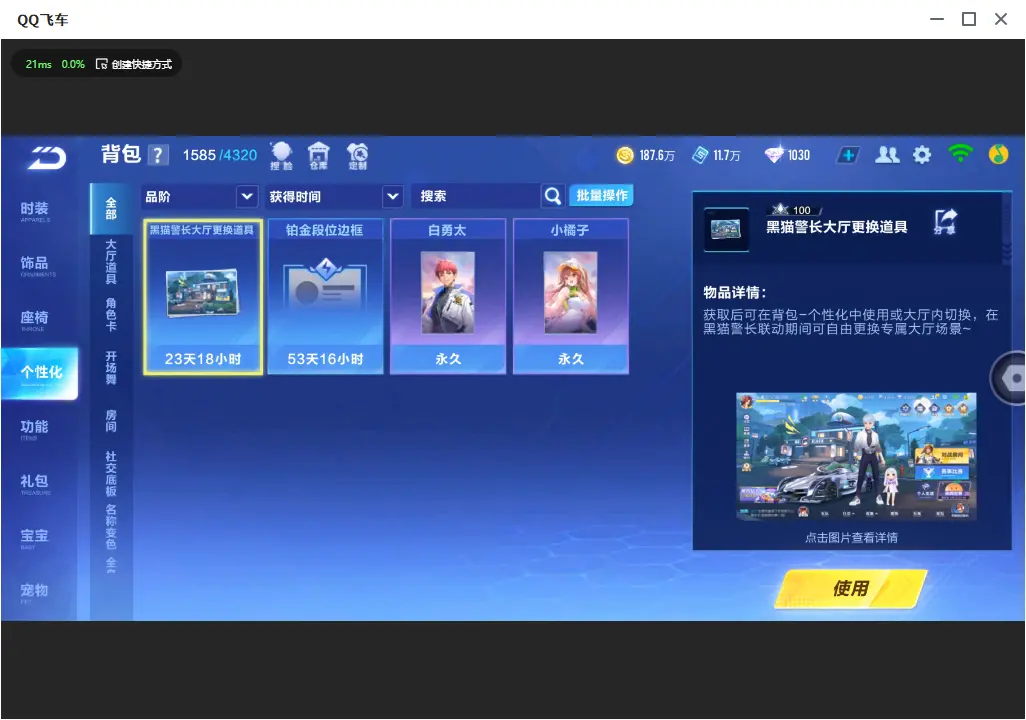Select the 名称变色 sub-tab

click(111, 527)
